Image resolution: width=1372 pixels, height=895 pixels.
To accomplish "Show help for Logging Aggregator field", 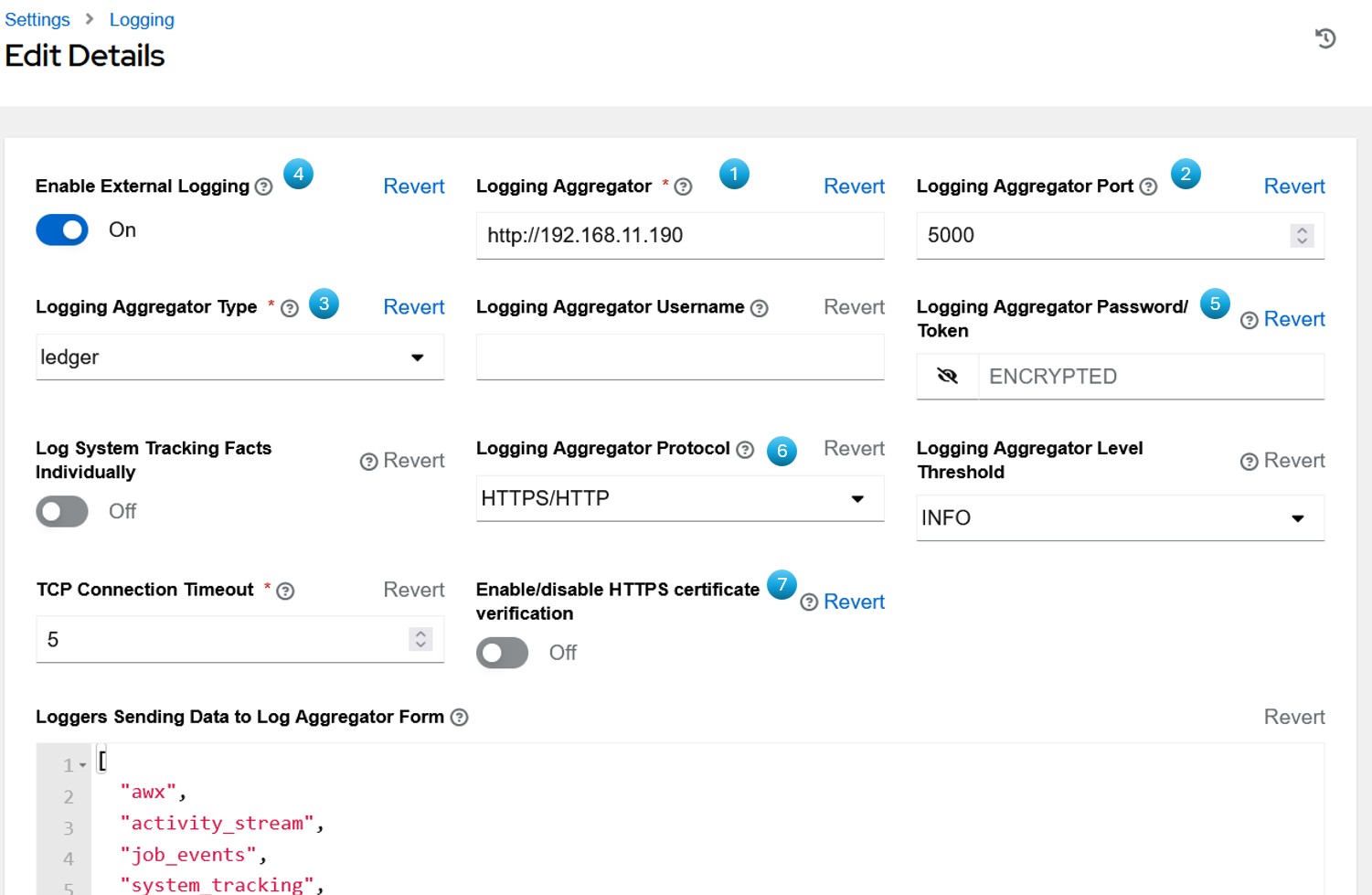I will (x=683, y=186).
